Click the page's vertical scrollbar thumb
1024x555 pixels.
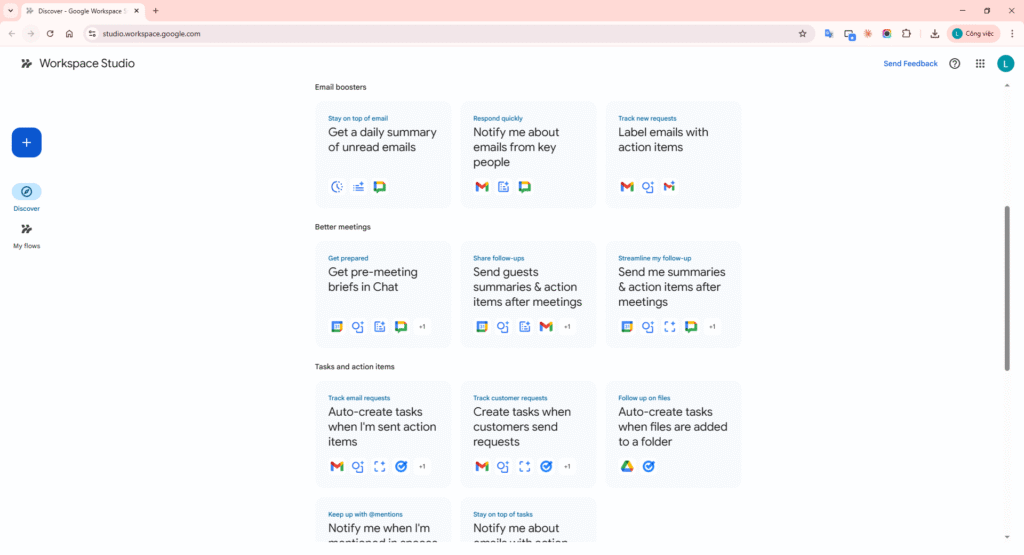point(1006,288)
